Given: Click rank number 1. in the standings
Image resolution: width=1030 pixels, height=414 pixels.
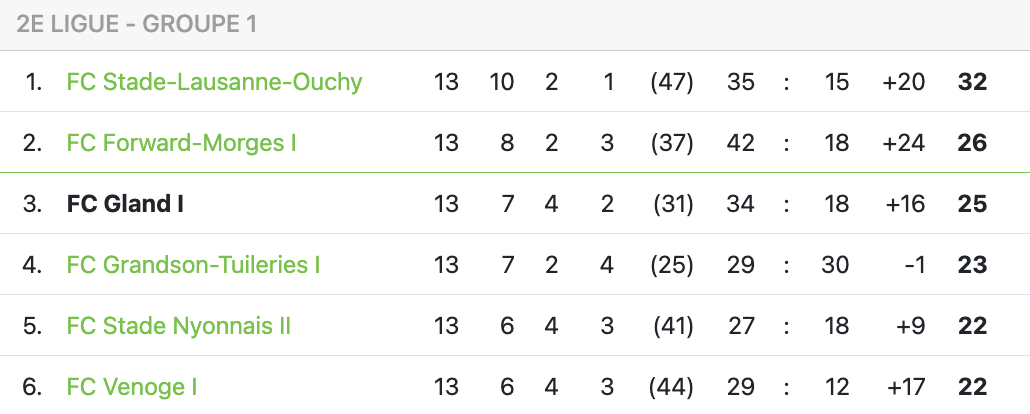Looking at the screenshot, I should [33, 82].
